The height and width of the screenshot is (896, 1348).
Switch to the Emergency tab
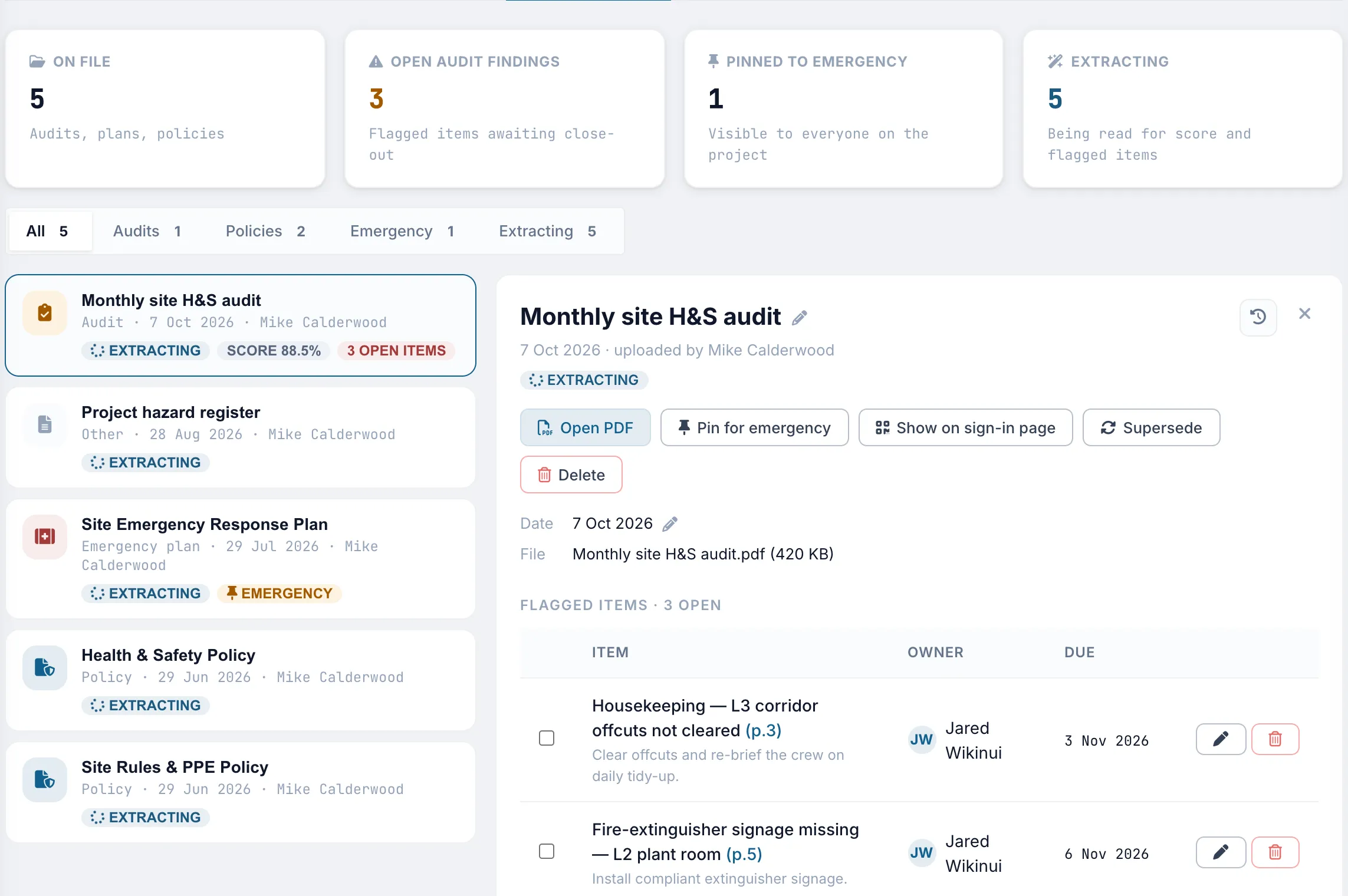(x=402, y=231)
